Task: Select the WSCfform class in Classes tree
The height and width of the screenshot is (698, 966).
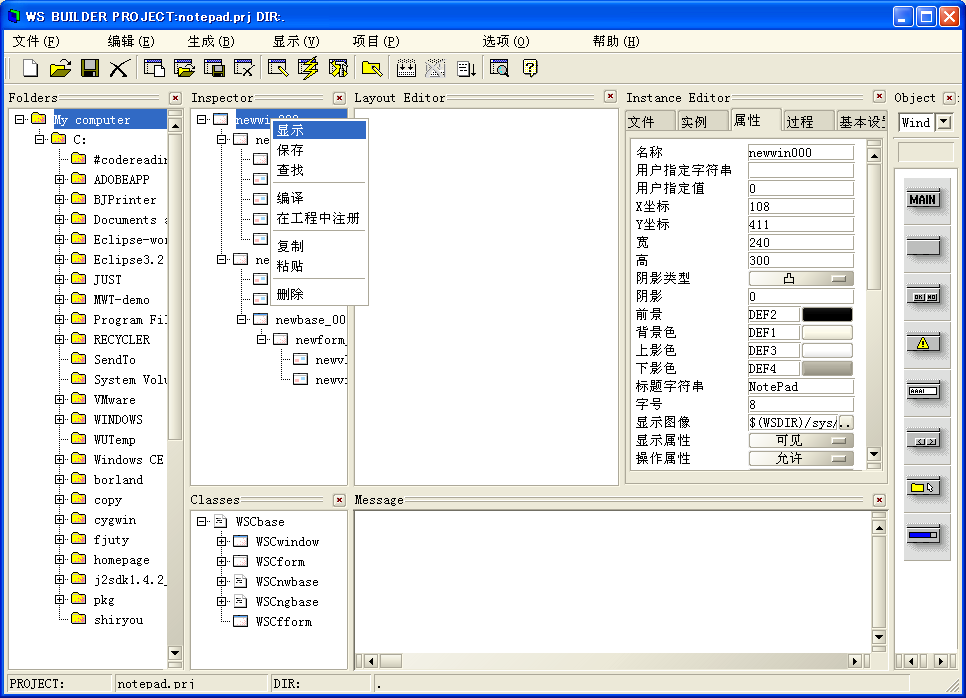Action: tap(284, 622)
